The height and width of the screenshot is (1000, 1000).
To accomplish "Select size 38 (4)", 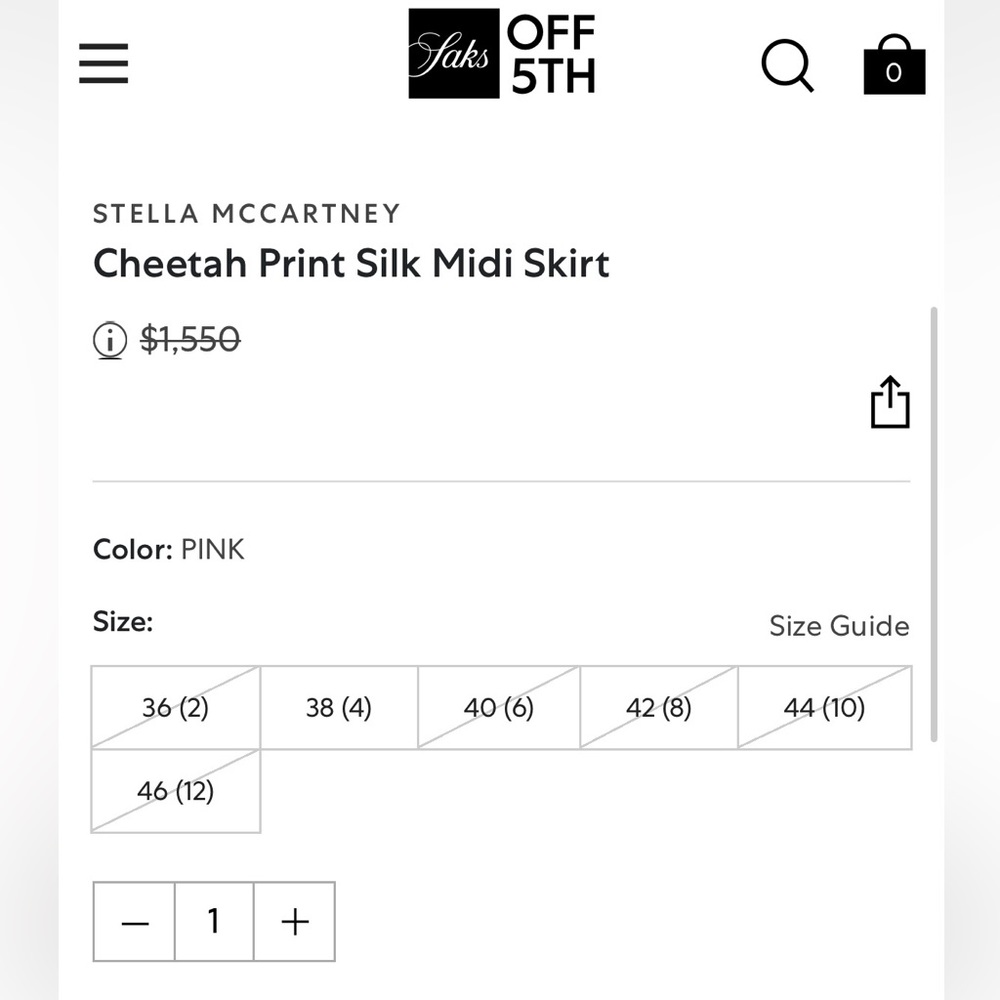I will pyautogui.click(x=339, y=707).
